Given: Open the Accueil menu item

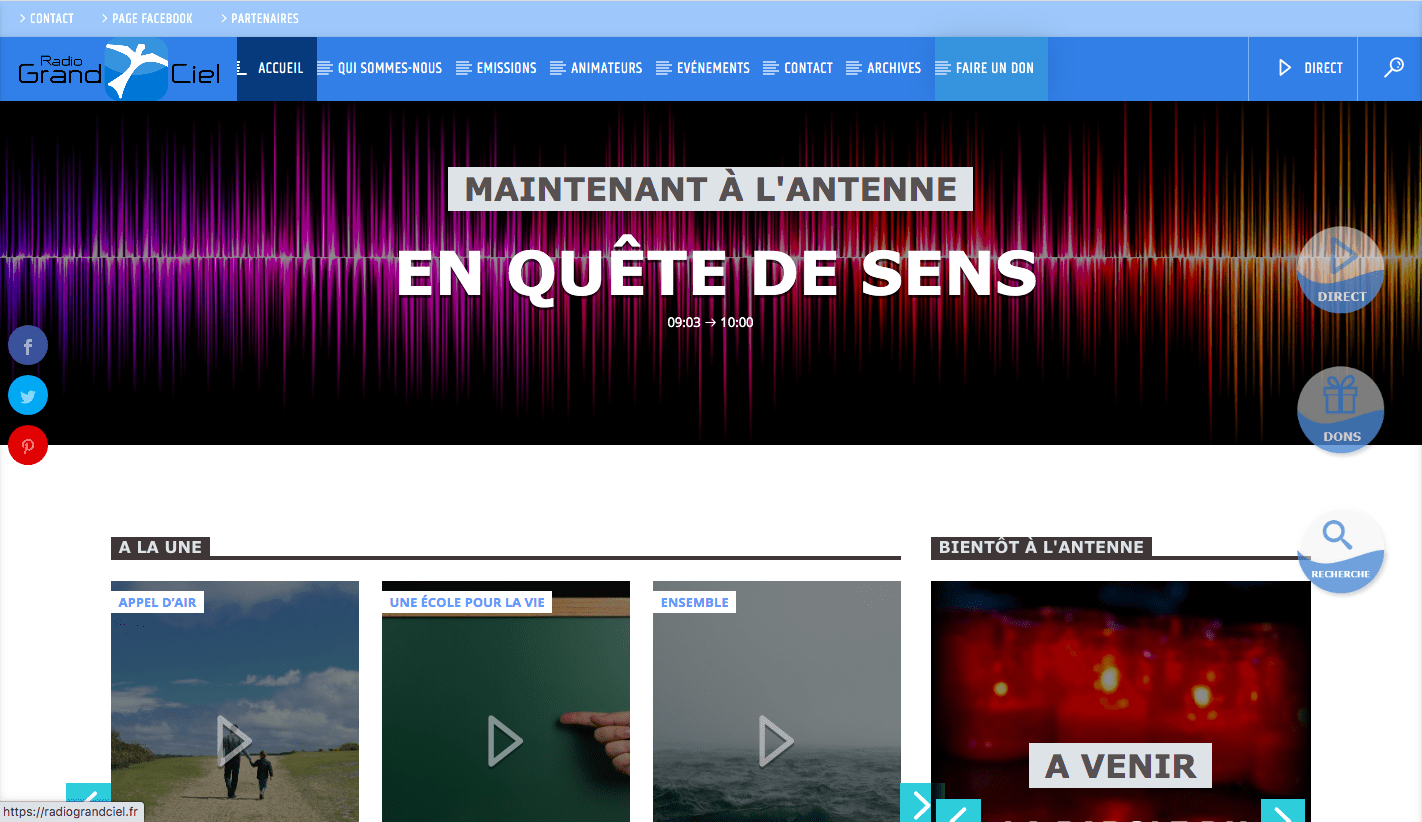Looking at the screenshot, I should (x=277, y=68).
